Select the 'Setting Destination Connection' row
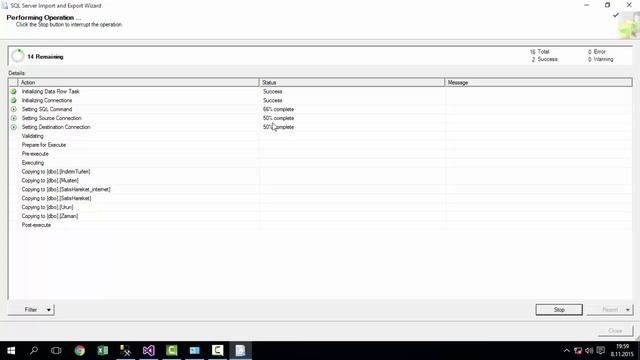 (x=320, y=127)
